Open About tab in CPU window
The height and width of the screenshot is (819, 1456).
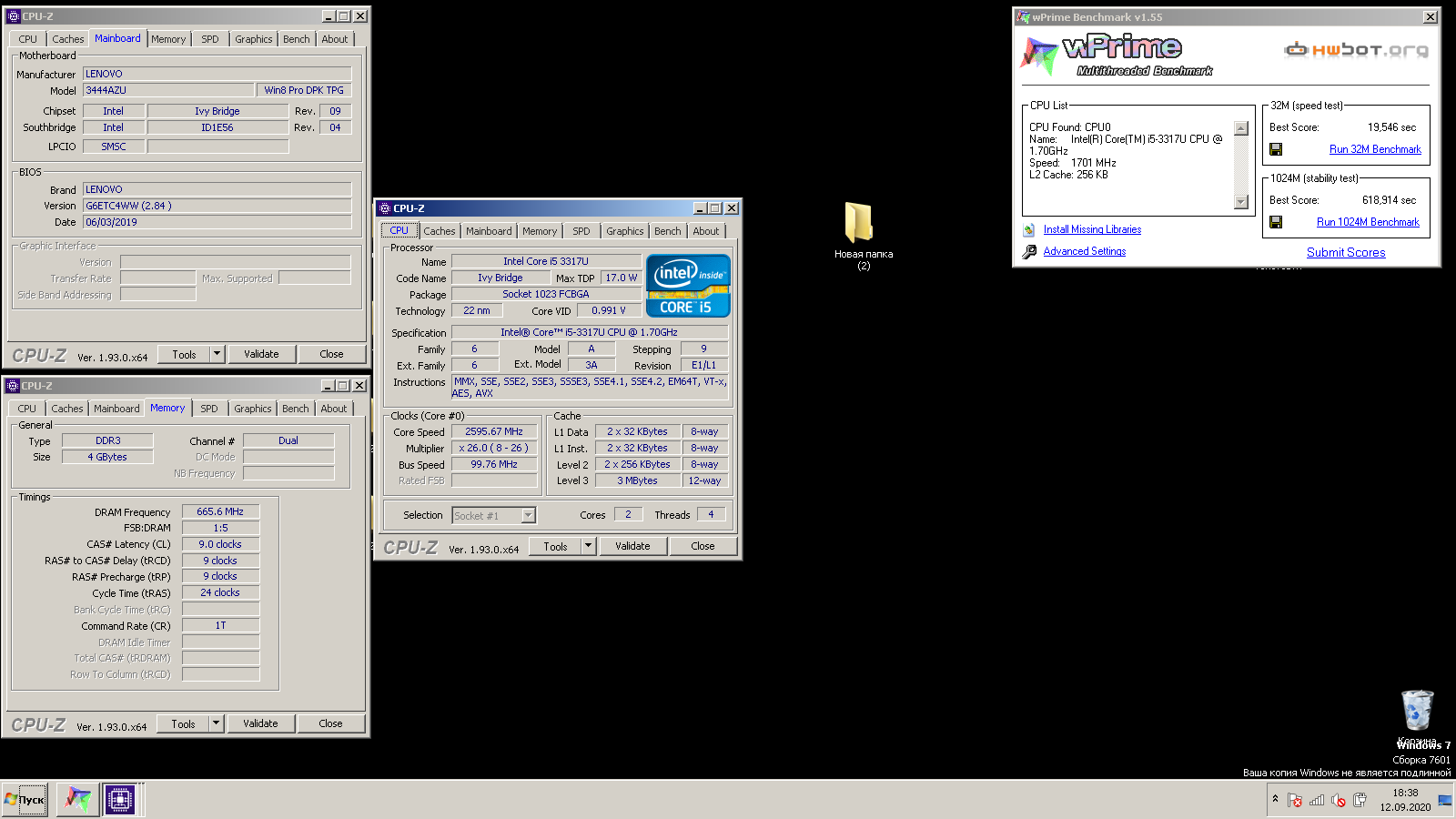(706, 231)
